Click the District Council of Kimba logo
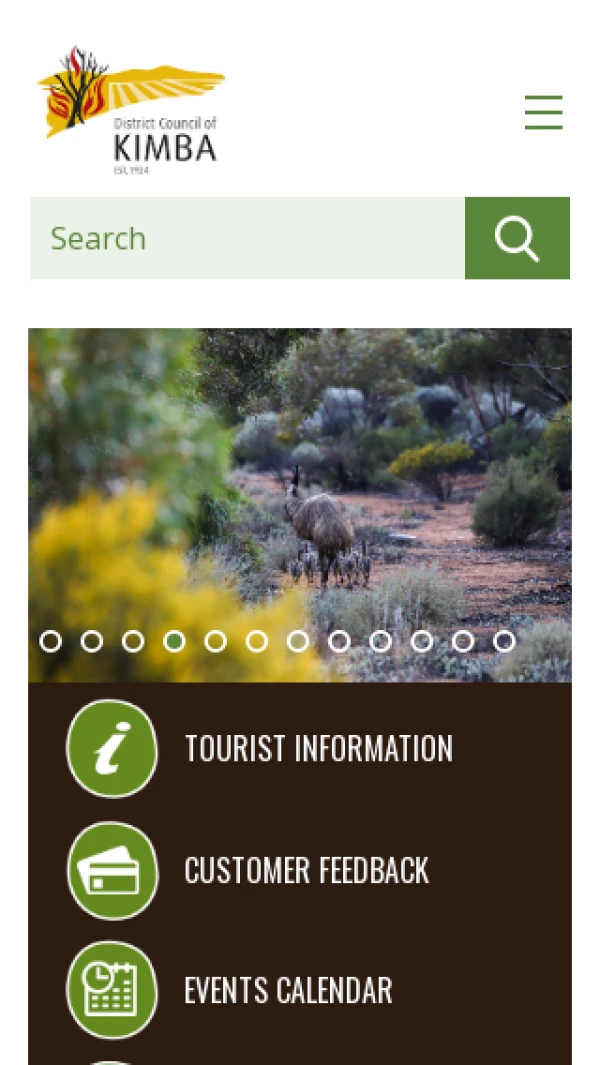The image size is (600, 1065). click(x=130, y=109)
